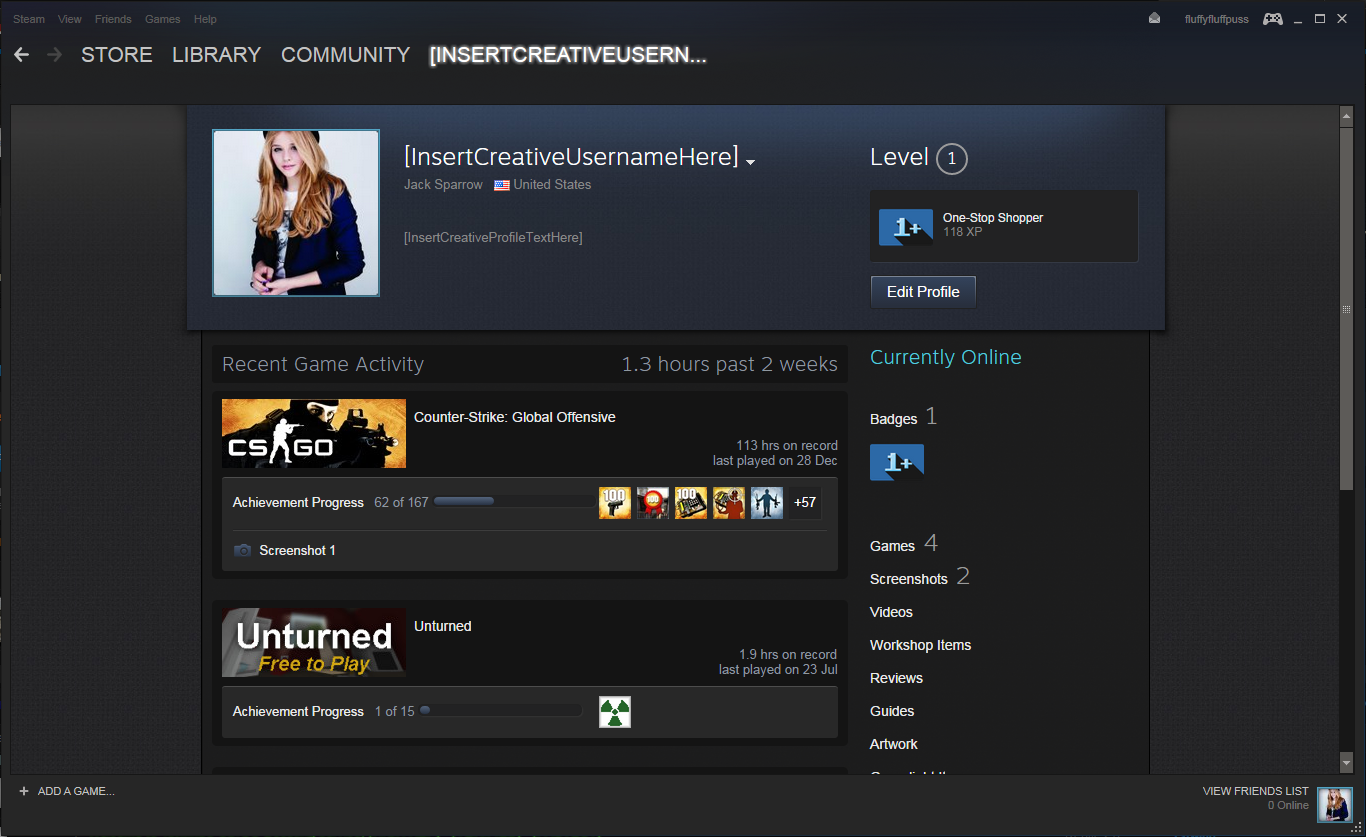Open the radiation achievement icon under Unturned
The width and height of the screenshot is (1366, 837).
pos(615,711)
